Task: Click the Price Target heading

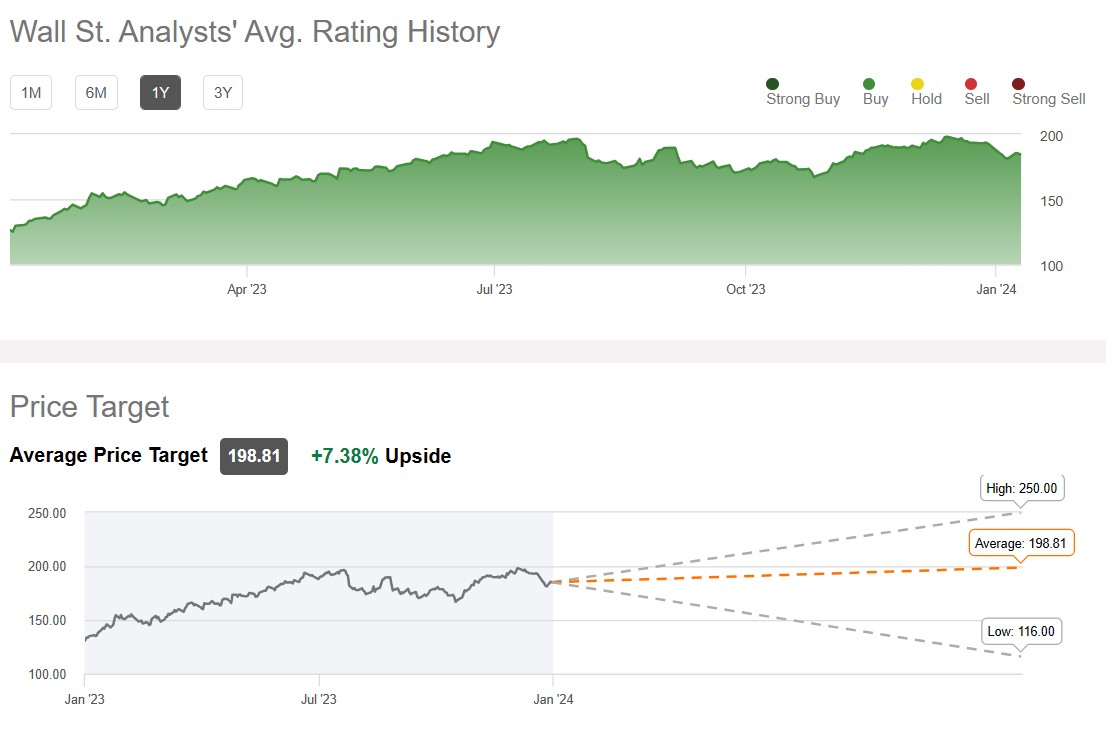Action: (89, 407)
